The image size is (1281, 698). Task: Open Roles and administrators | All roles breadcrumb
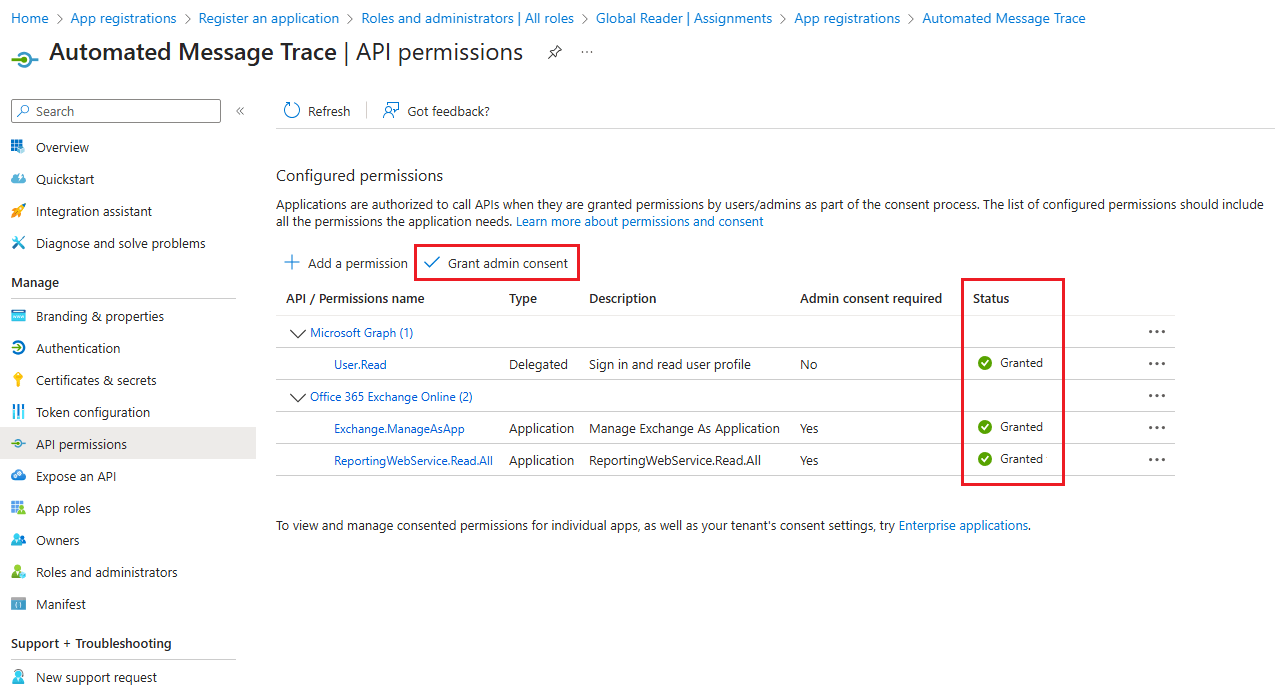[468, 18]
